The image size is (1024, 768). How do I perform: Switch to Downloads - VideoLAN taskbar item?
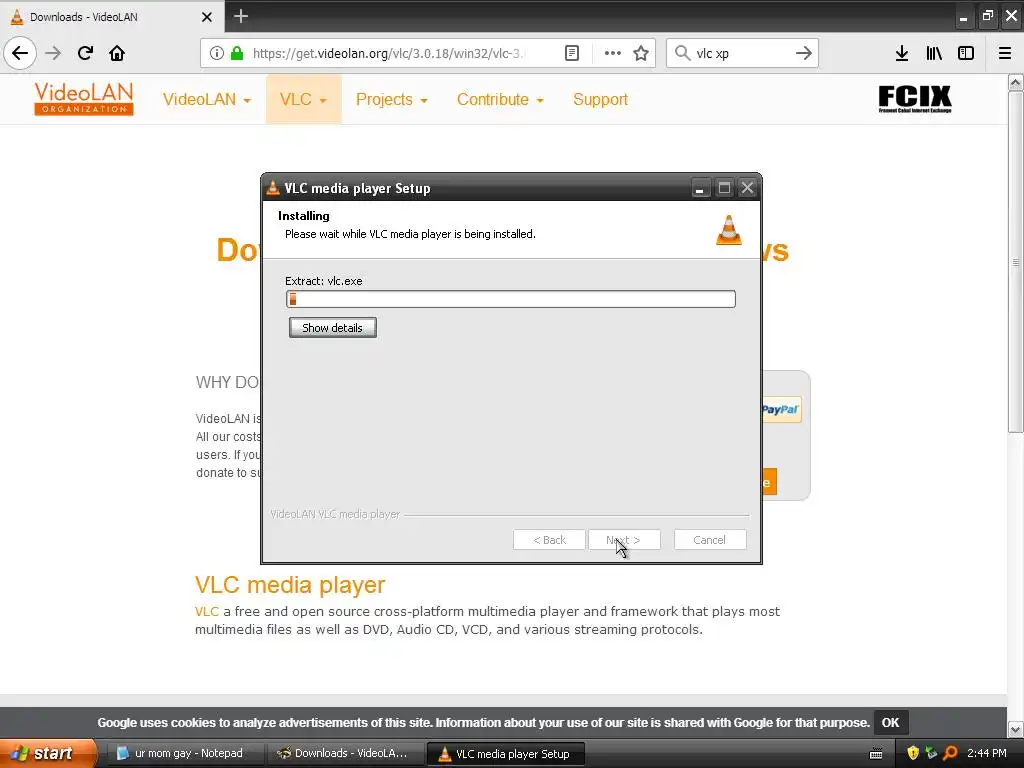tap(344, 753)
